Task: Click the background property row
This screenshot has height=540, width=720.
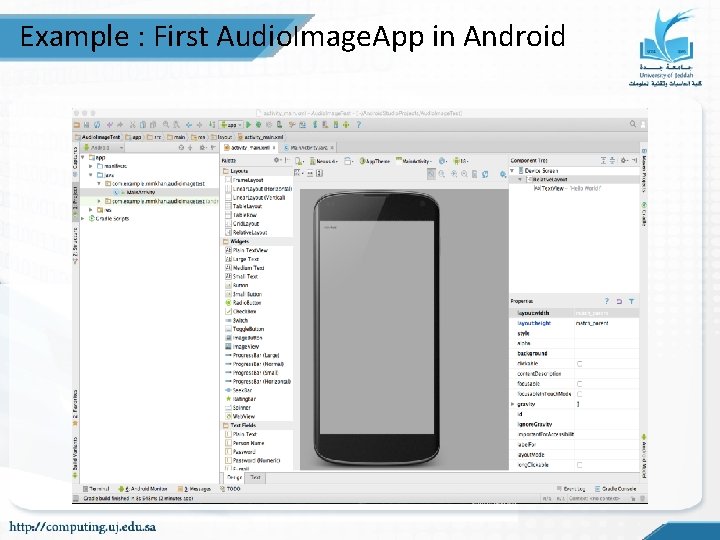Action: [x=574, y=354]
